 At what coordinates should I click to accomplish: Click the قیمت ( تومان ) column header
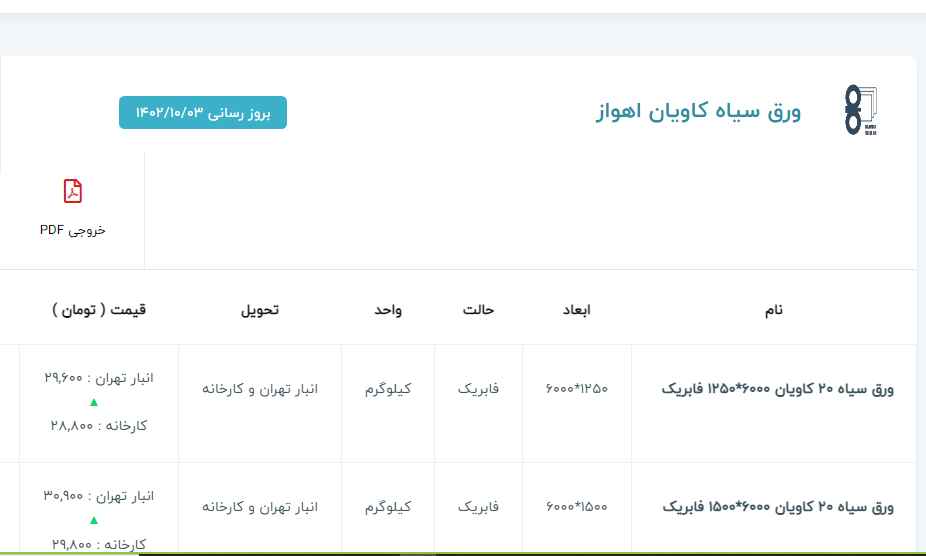click(99, 310)
